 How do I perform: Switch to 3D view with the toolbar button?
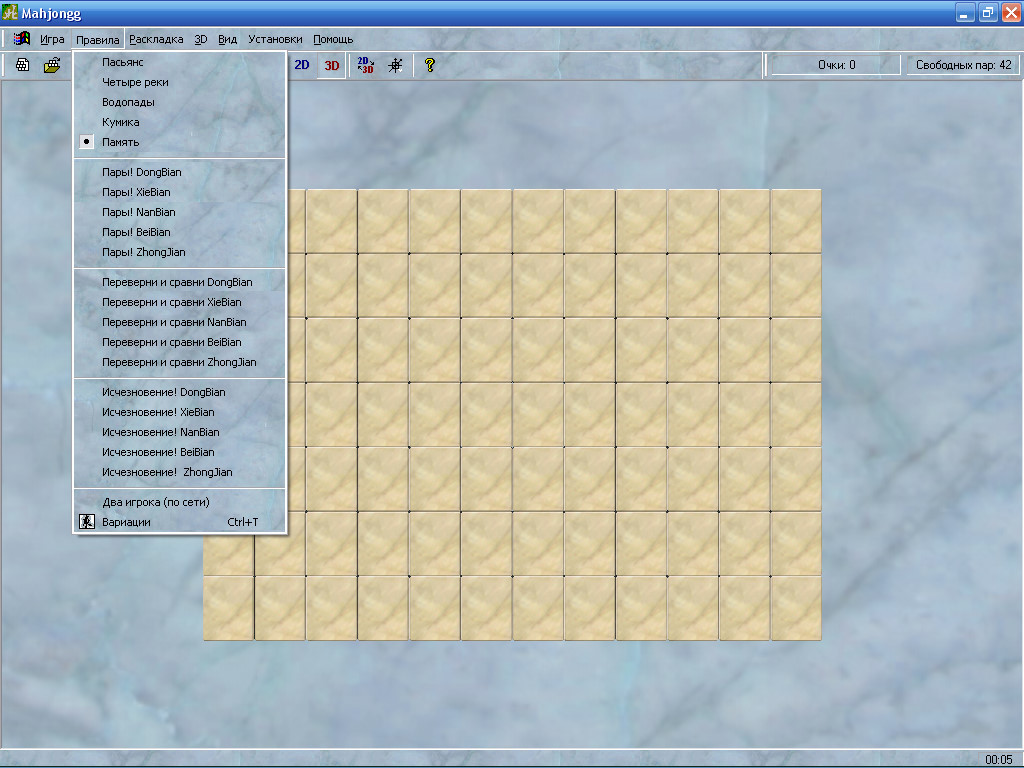(332, 65)
